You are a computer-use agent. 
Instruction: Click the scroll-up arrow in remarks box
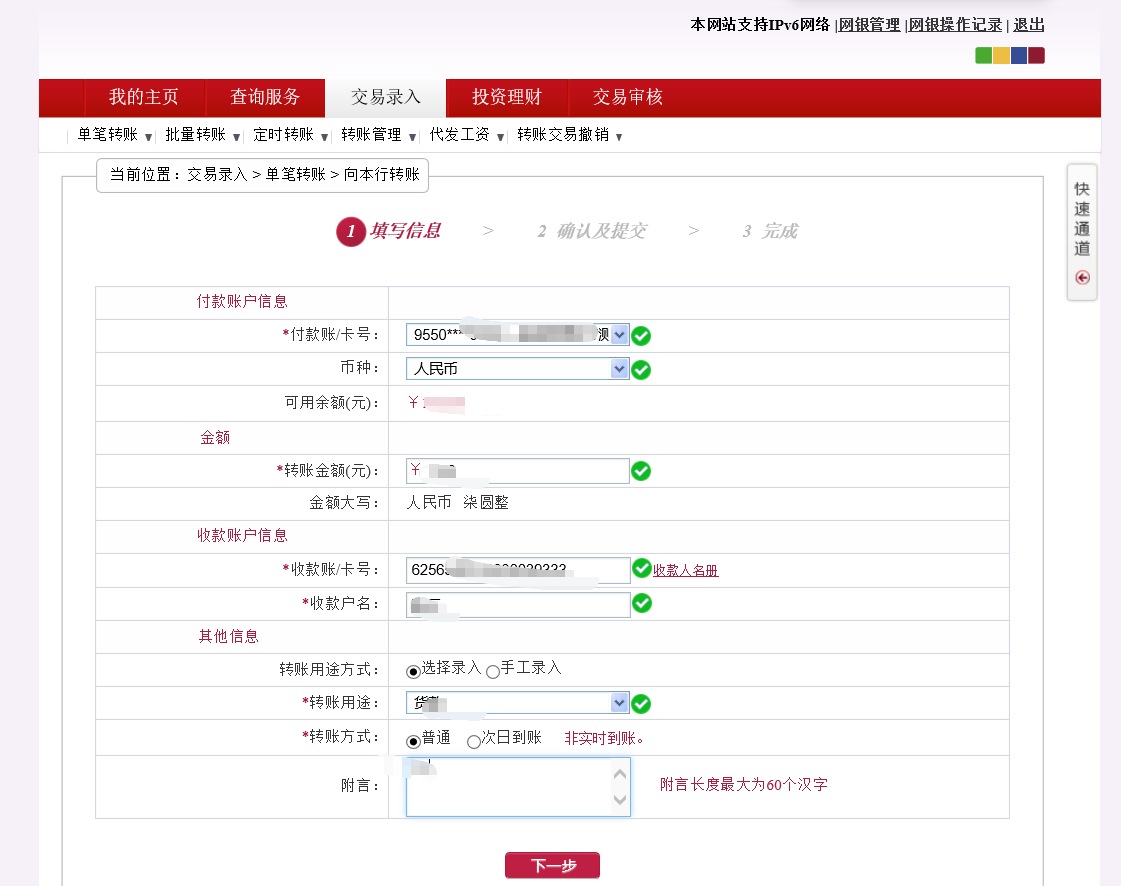pos(620,773)
